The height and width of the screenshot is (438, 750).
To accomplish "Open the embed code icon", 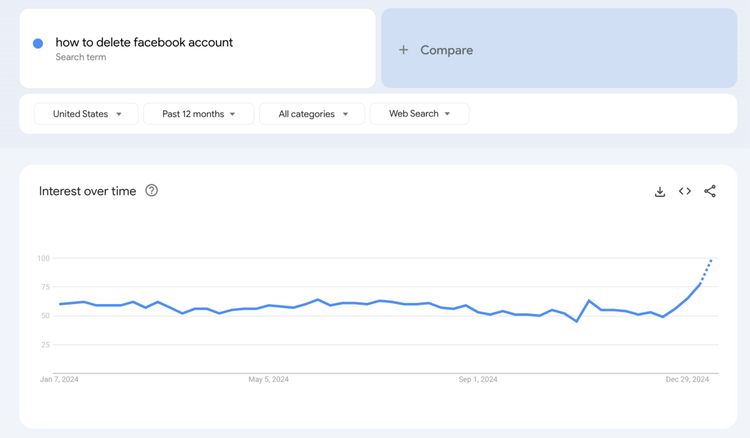I will pos(685,191).
